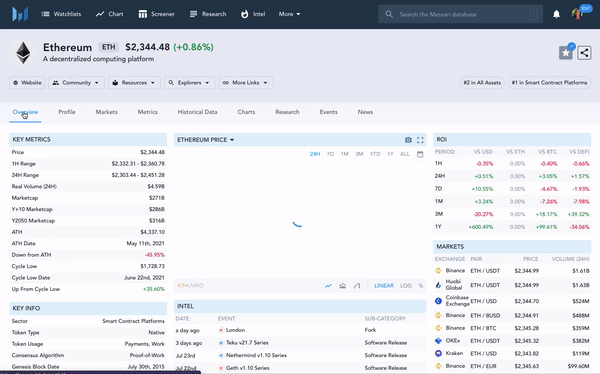Select the 1Y chart timeframe
Viewport: 600px width, 374px height.
pos(390,154)
